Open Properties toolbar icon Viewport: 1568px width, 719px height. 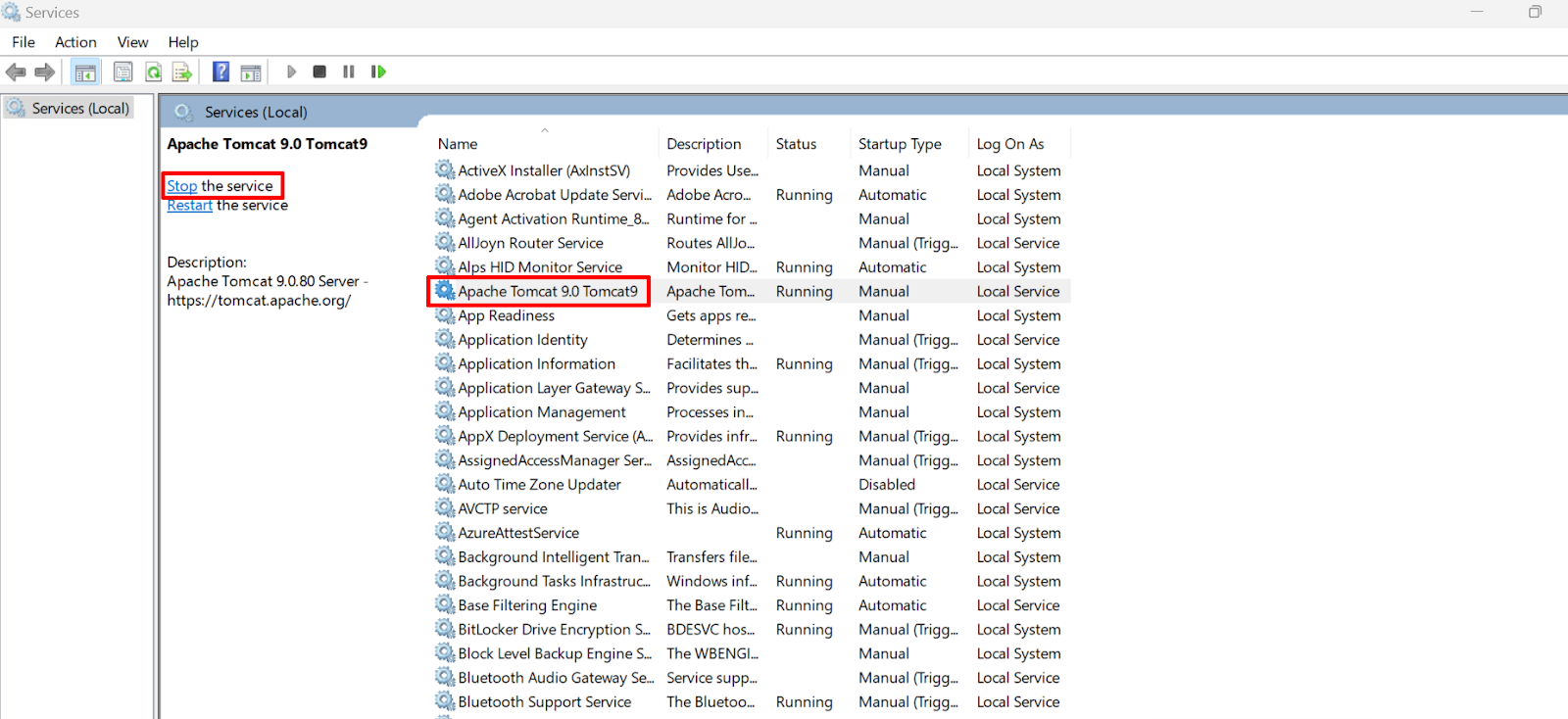click(x=122, y=72)
